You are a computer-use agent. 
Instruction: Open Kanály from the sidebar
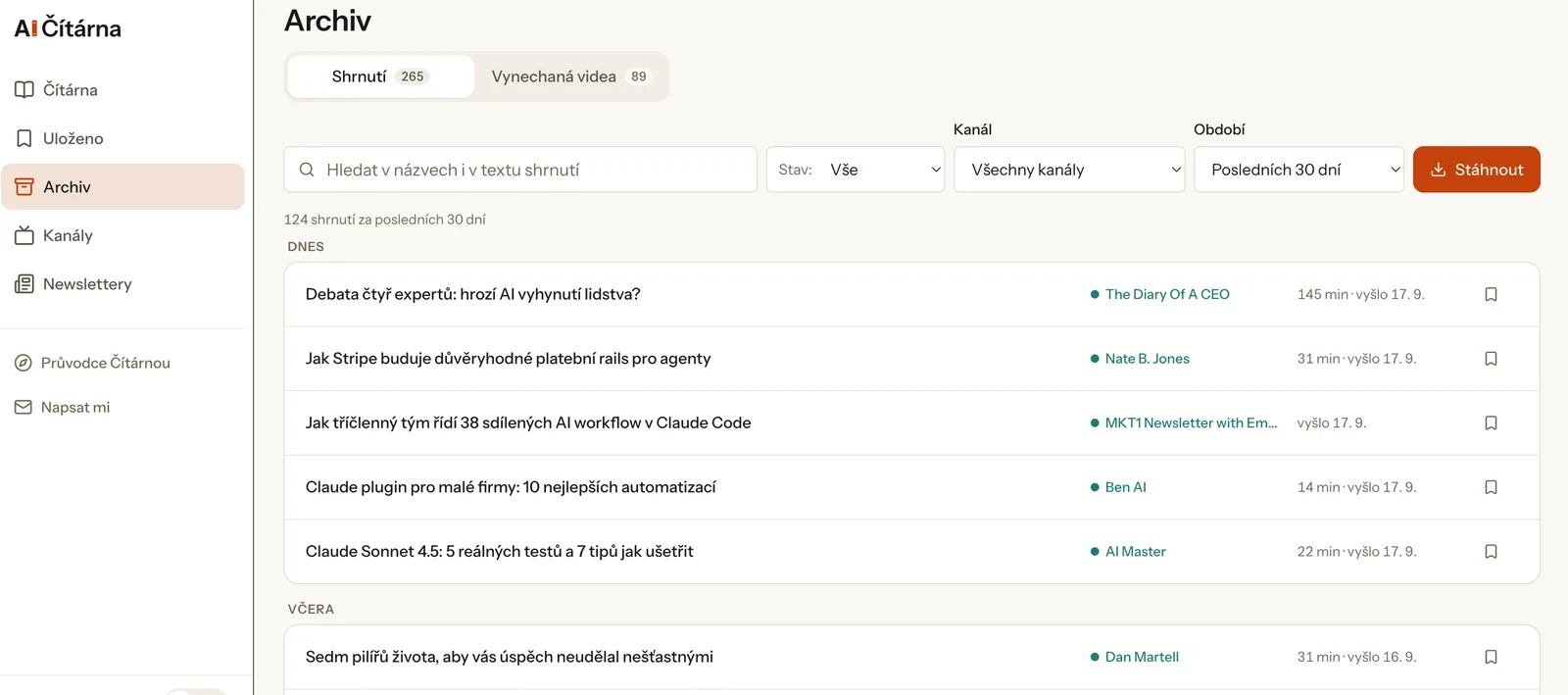pyautogui.click(x=122, y=235)
